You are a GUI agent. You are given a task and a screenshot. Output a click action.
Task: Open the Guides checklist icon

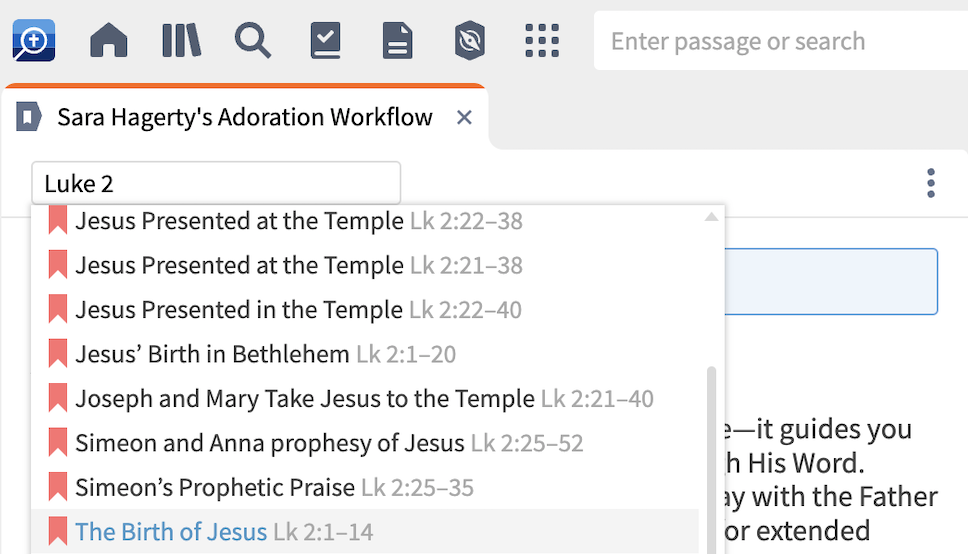(326, 41)
